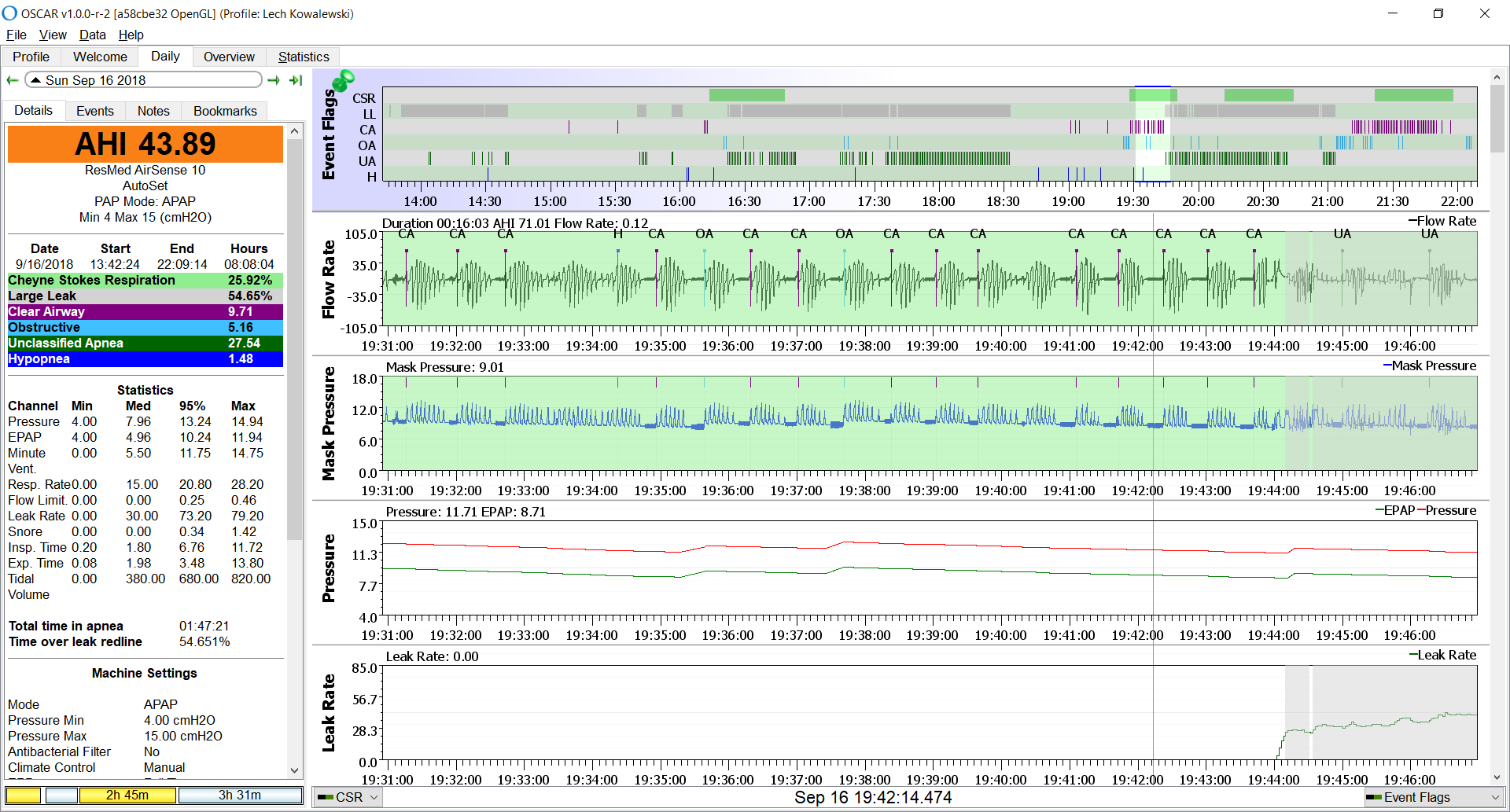Click the EPAP legend entry

(x=1395, y=510)
